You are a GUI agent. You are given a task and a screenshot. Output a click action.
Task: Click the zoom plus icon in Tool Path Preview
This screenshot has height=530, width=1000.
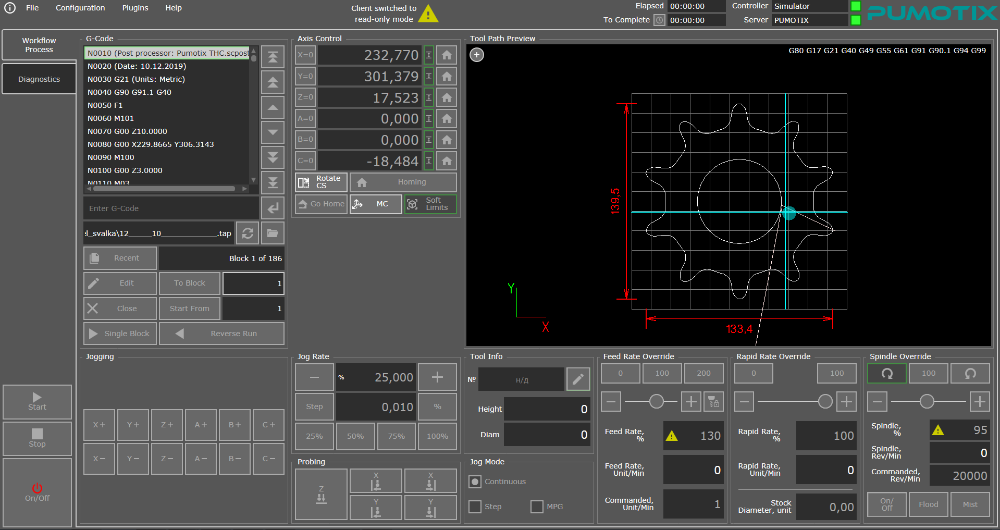pyautogui.click(x=476, y=55)
